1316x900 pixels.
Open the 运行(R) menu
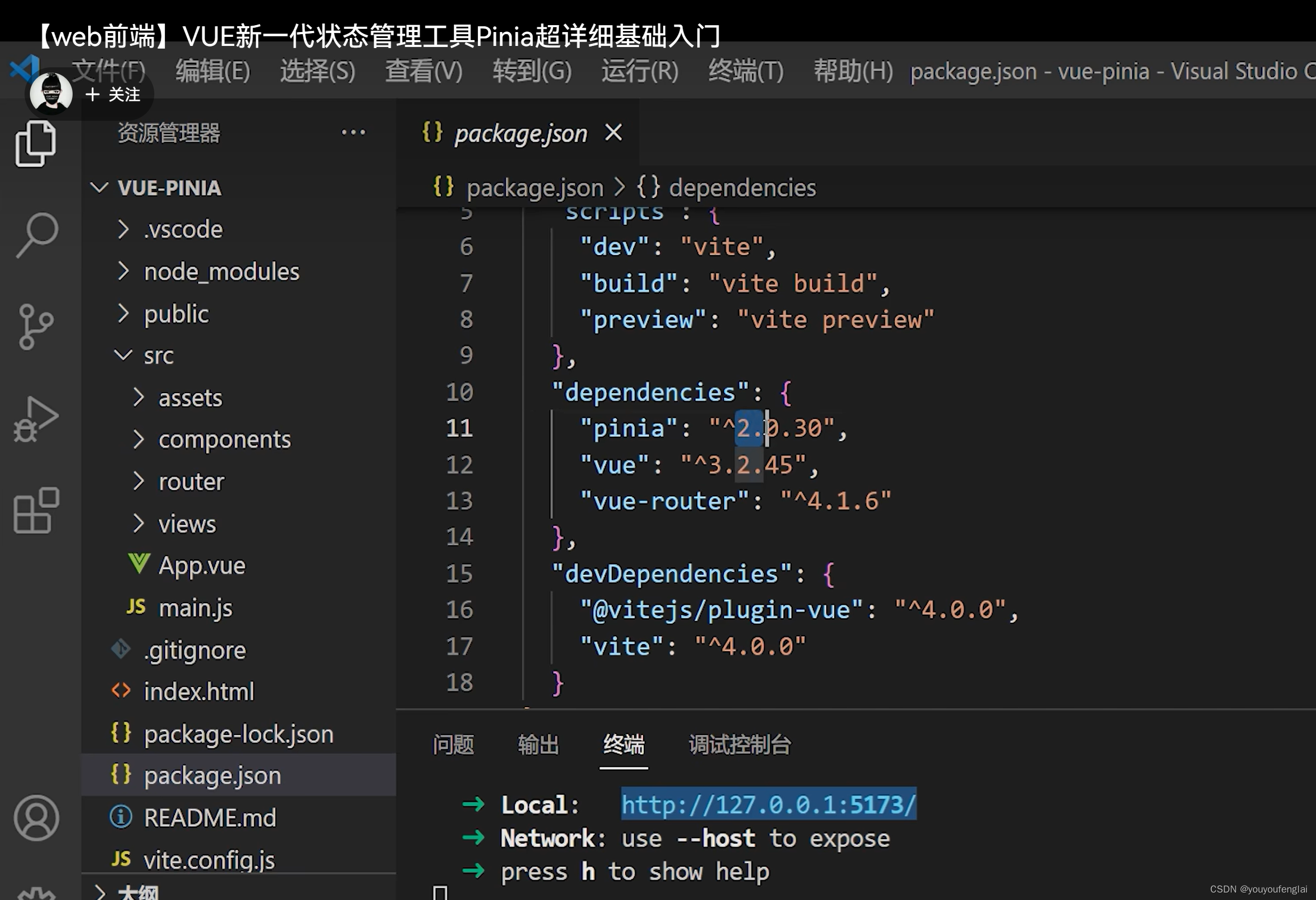point(640,72)
